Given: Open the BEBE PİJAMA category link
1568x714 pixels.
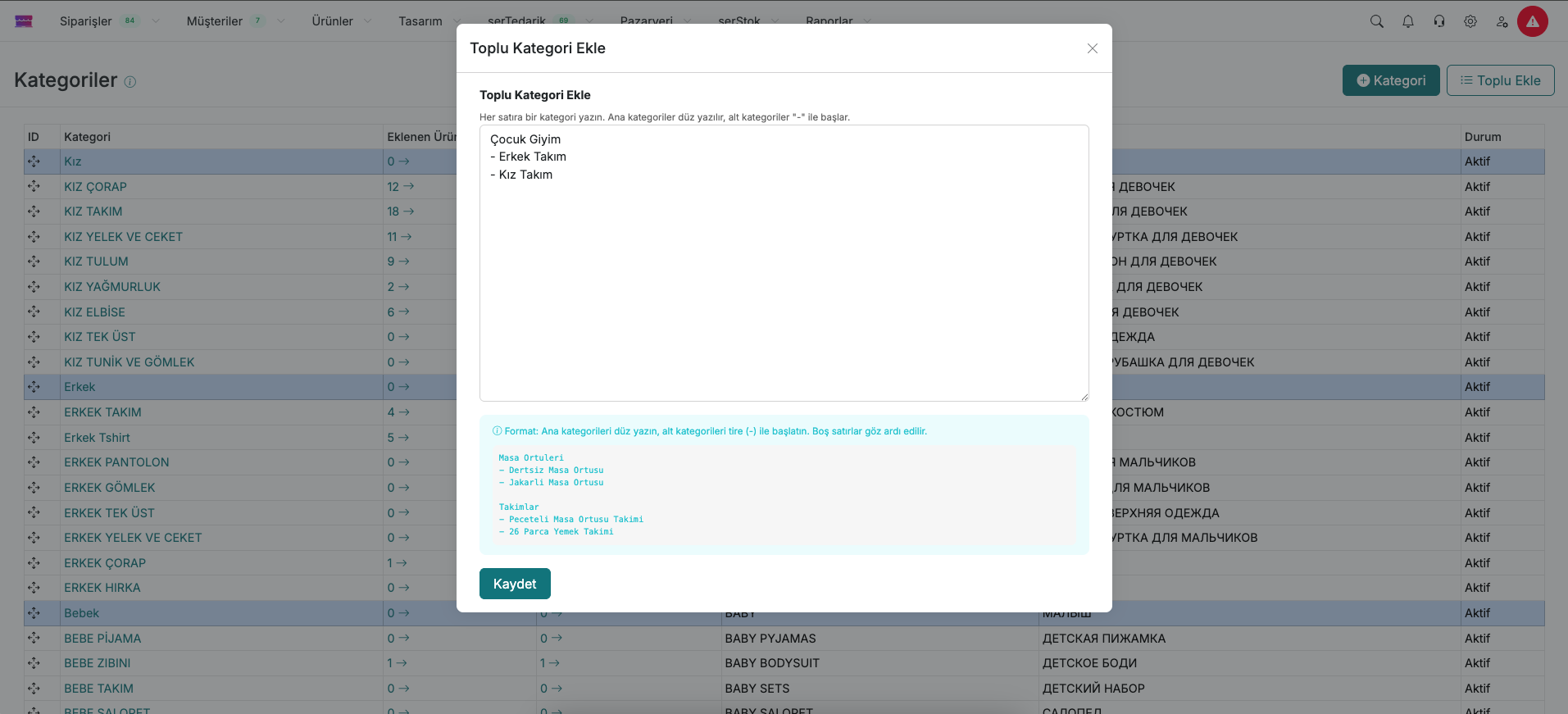Looking at the screenshot, I should [x=102, y=639].
